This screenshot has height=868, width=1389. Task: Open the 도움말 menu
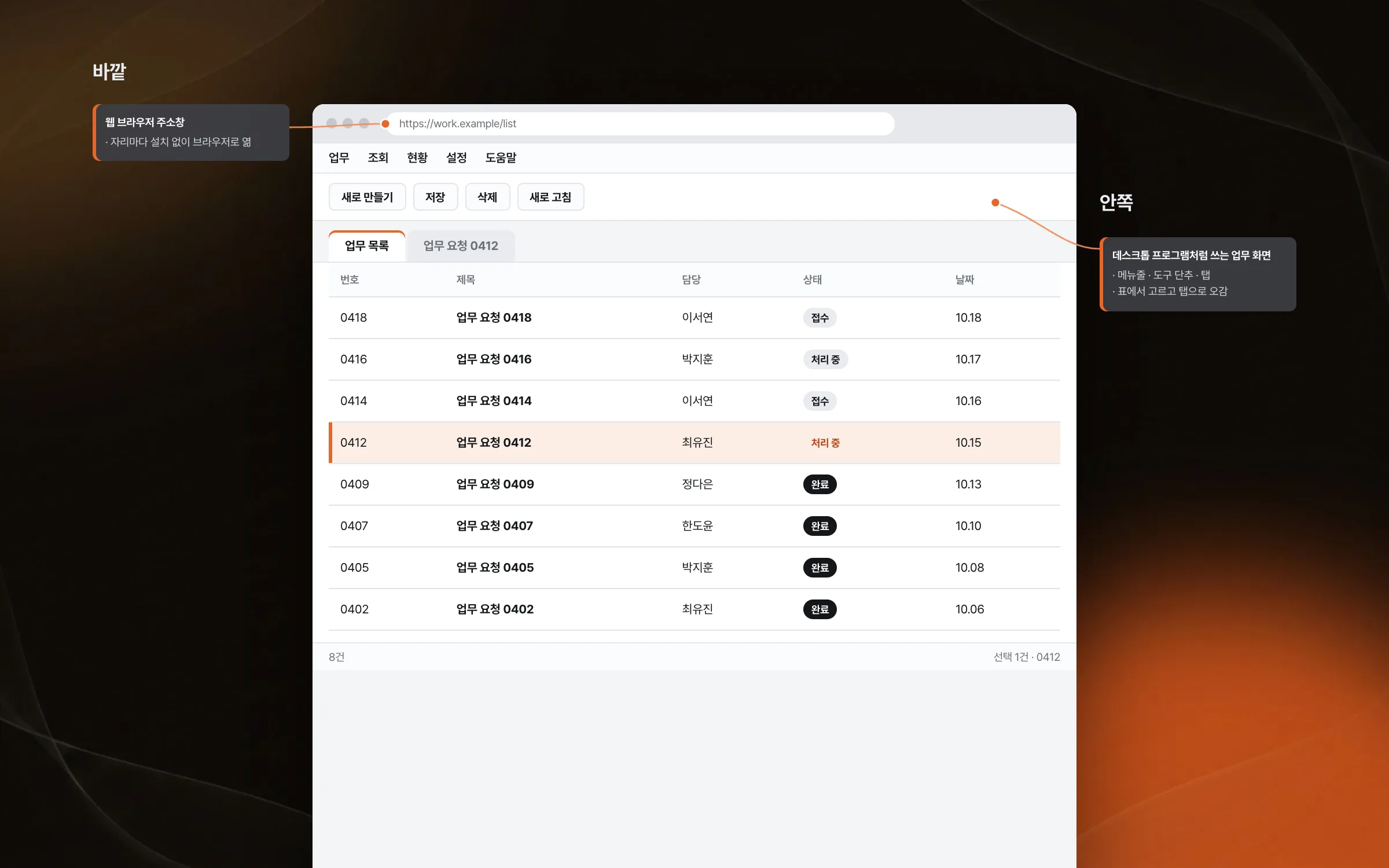click(x=501, y=158)
